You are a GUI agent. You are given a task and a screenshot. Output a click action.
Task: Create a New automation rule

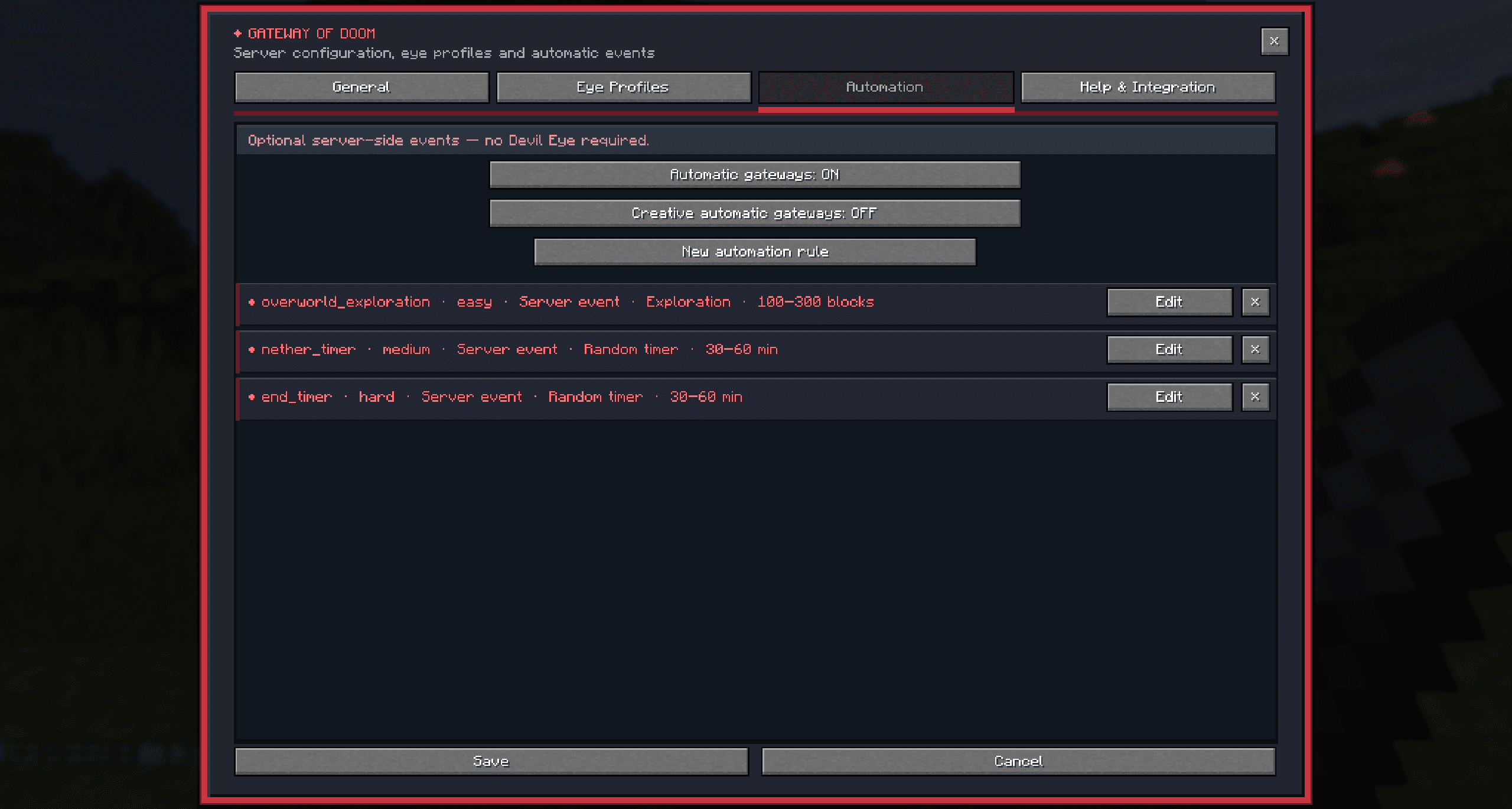755,252
